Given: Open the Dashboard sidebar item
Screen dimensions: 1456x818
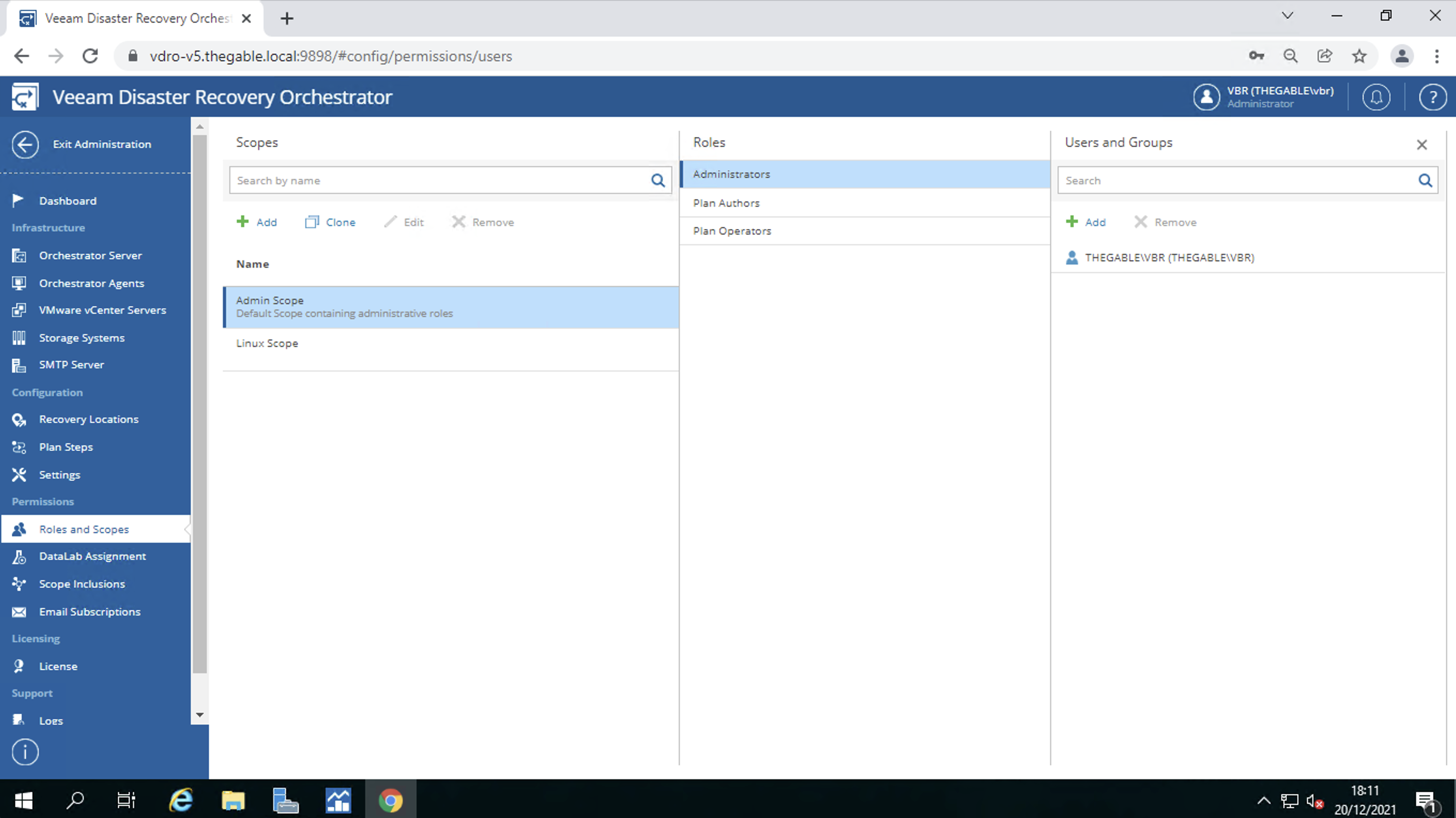Looking at the screenshot, I should click(x=67, y=201).
